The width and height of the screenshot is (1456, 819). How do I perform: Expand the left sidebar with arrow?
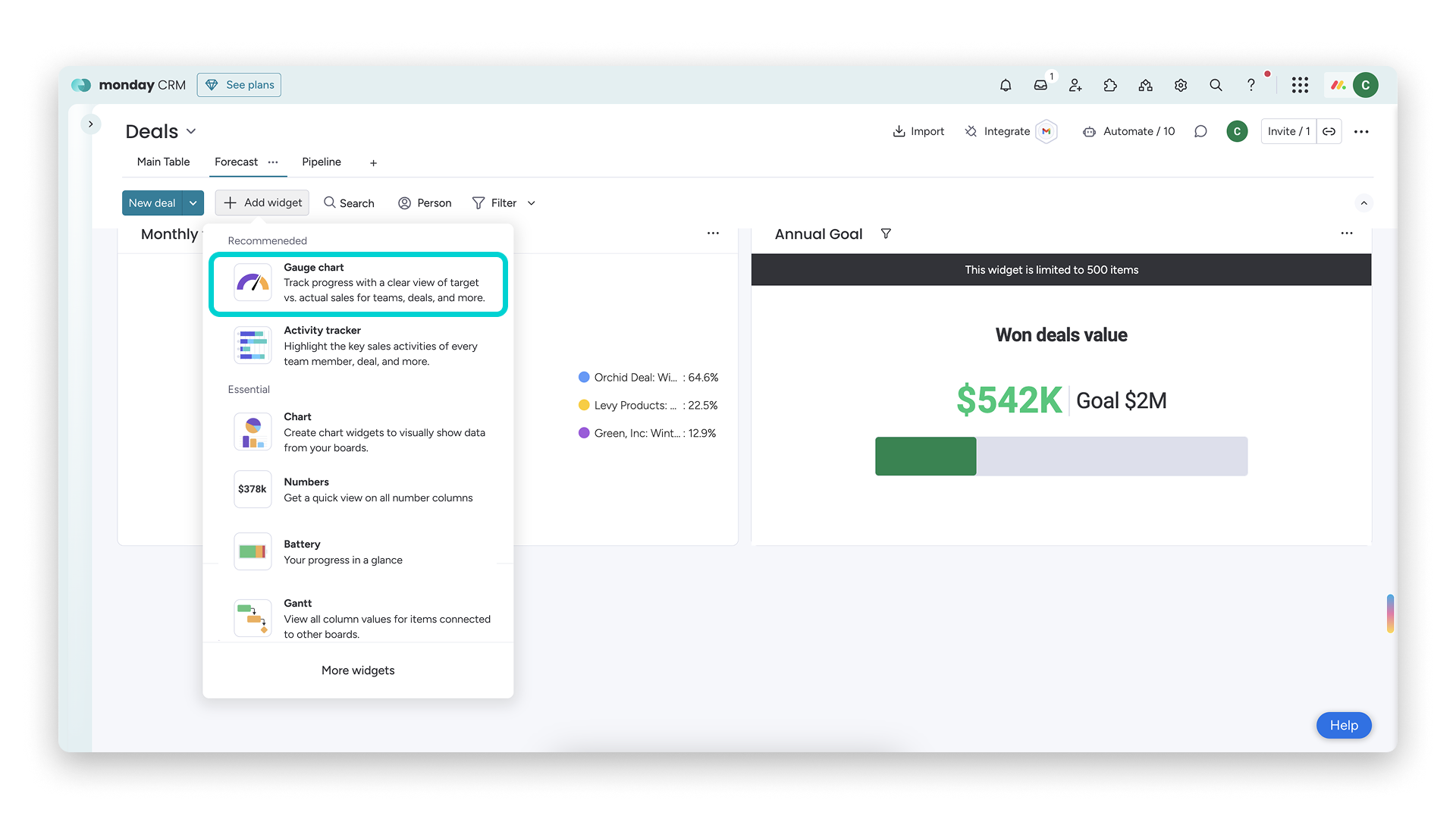(x=91, y=124)
